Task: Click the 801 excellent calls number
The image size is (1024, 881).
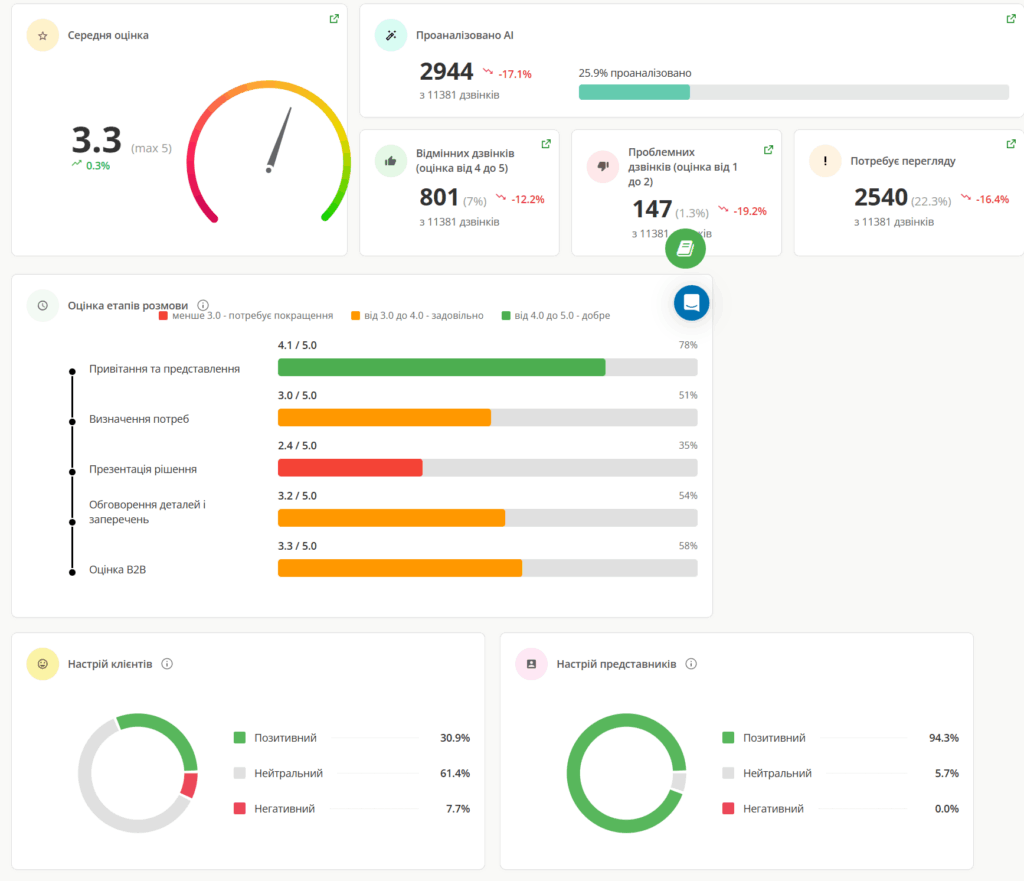Action: point(439,197)
